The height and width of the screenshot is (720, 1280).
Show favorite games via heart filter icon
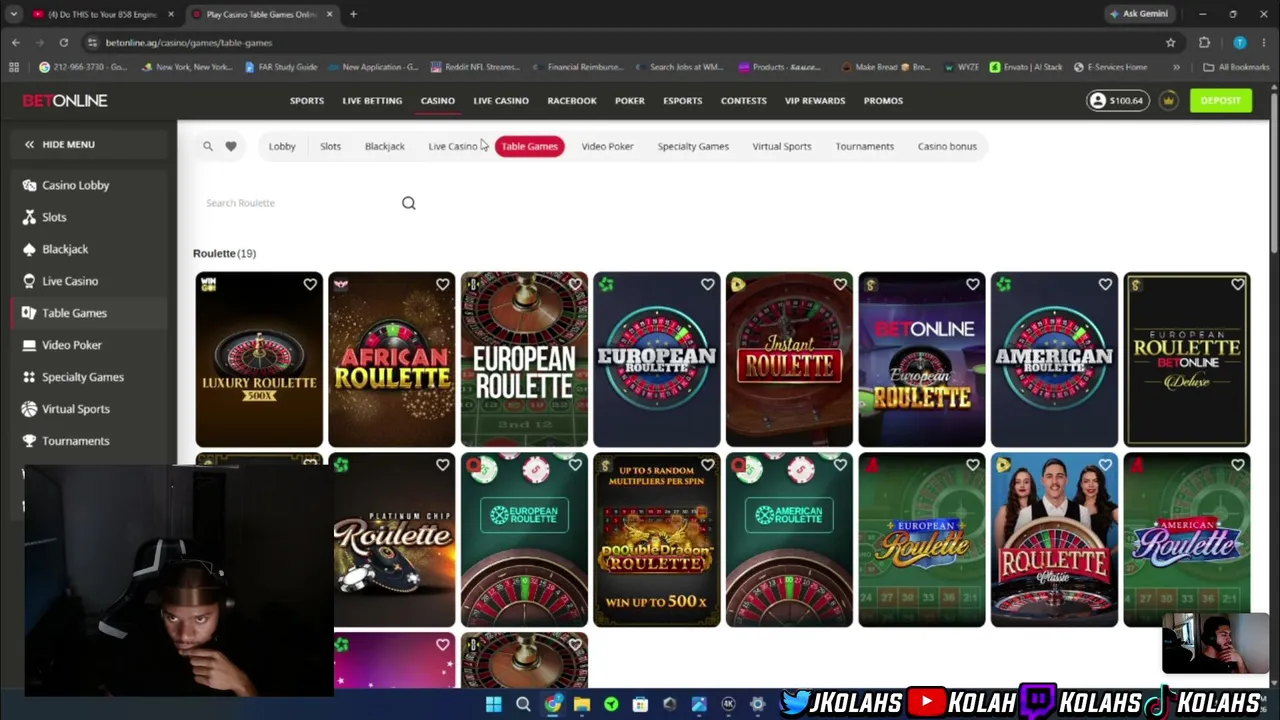[231, 146]
